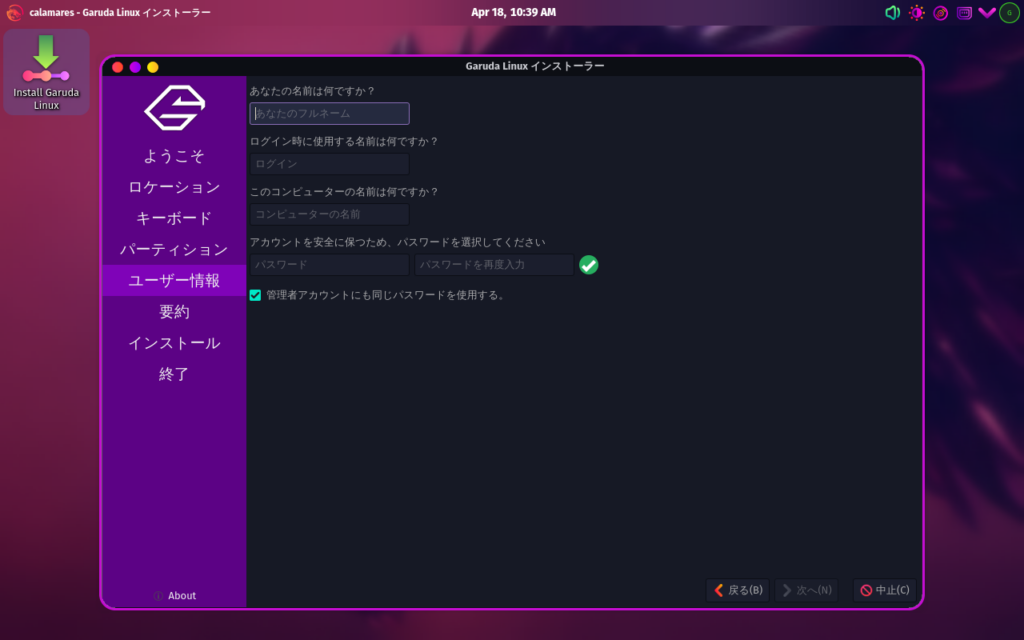1024x640 pixels.
Task: Click the disc media icon in tray
Action: 940,13
